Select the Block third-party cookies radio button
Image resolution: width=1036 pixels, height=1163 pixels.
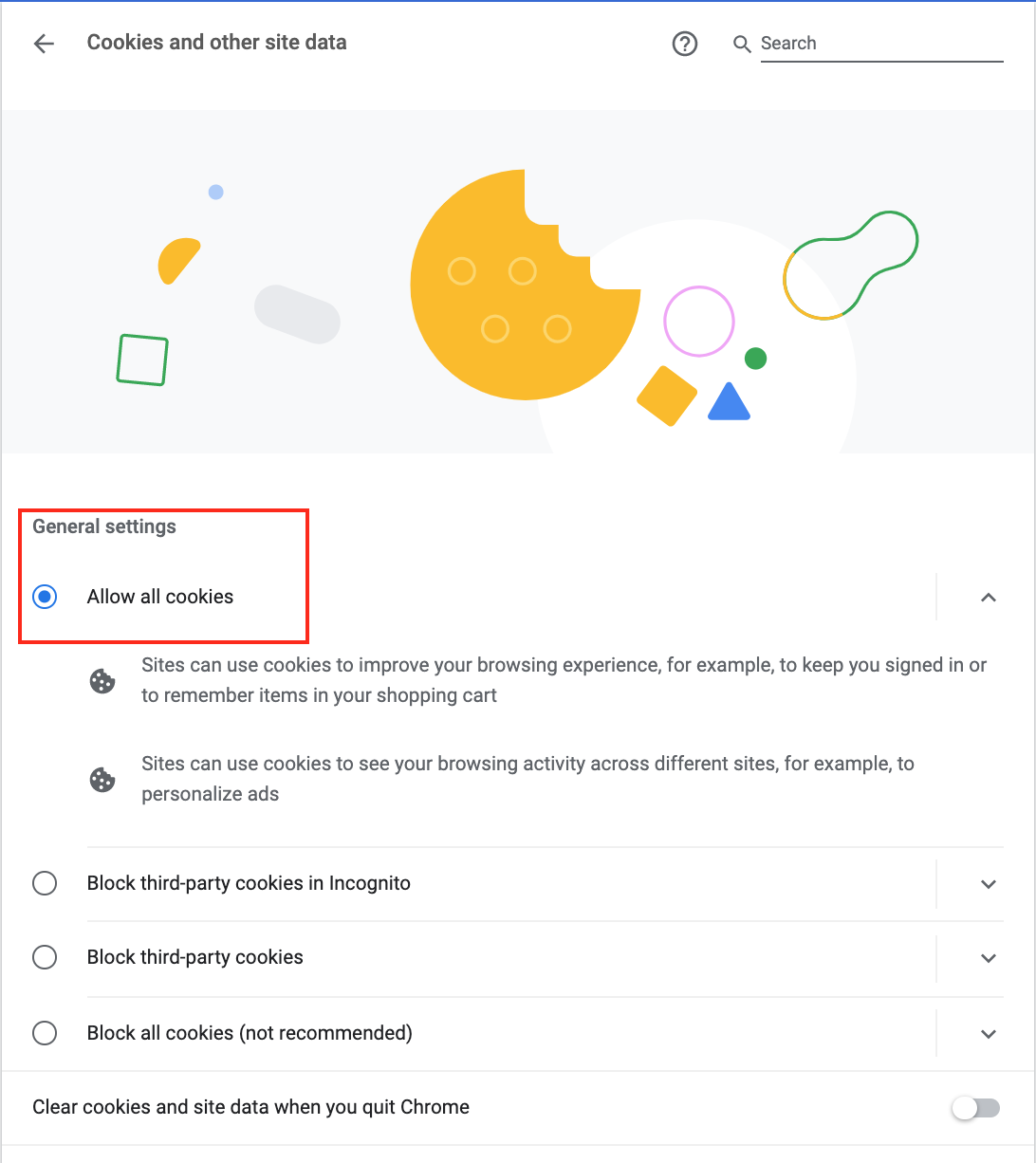click(x=45, y=957)
